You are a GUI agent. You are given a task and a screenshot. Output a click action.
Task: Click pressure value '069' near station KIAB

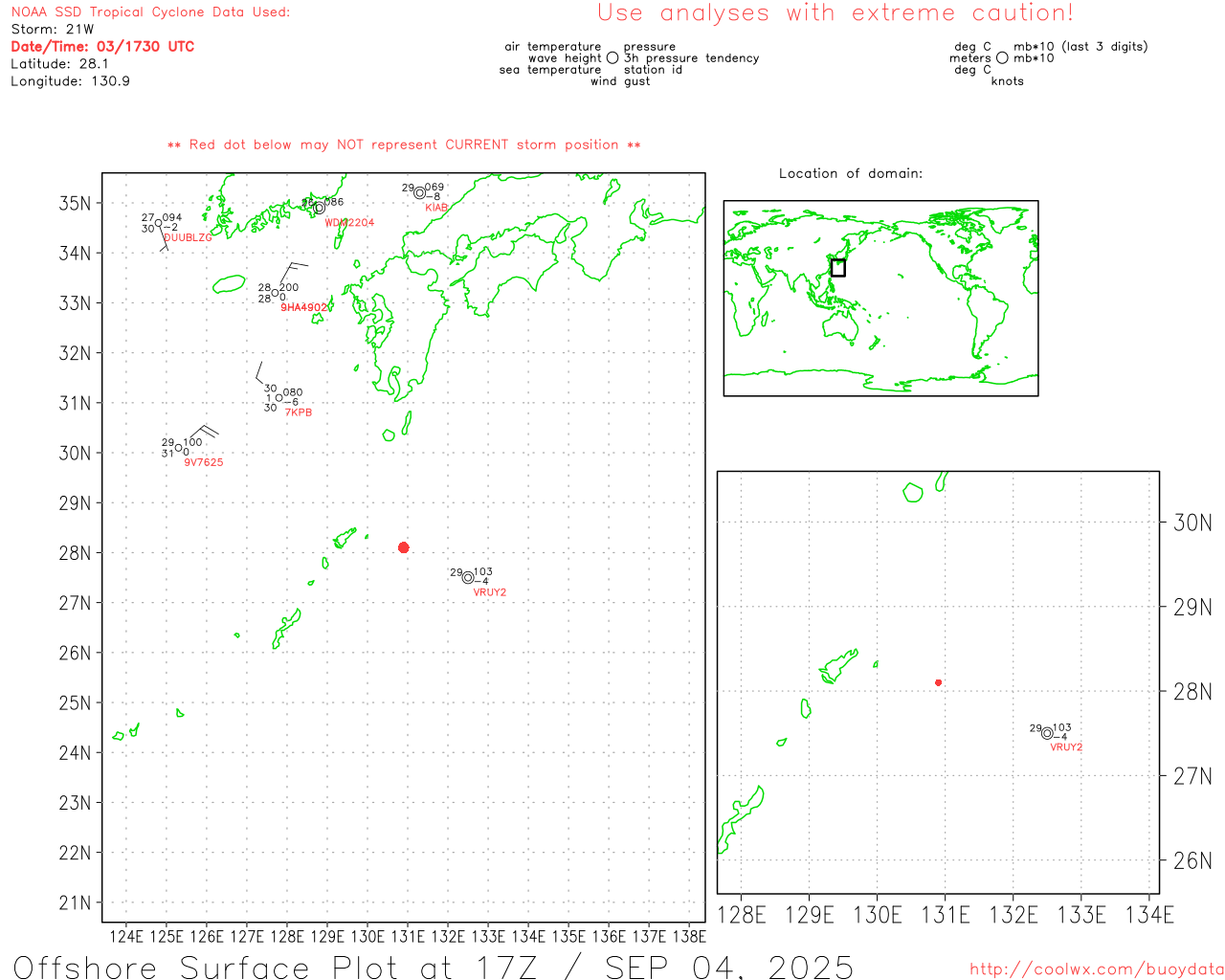(434, 188)
